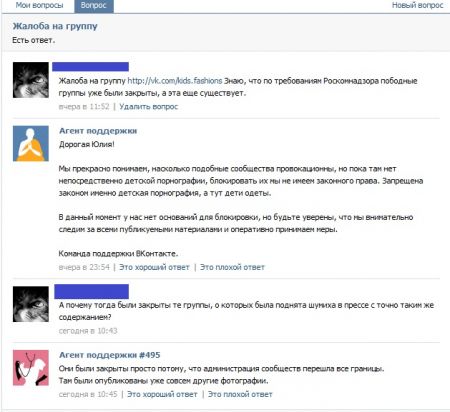Click the orange monk support agent avatar

pyautogui.click(x=31, y=143)
